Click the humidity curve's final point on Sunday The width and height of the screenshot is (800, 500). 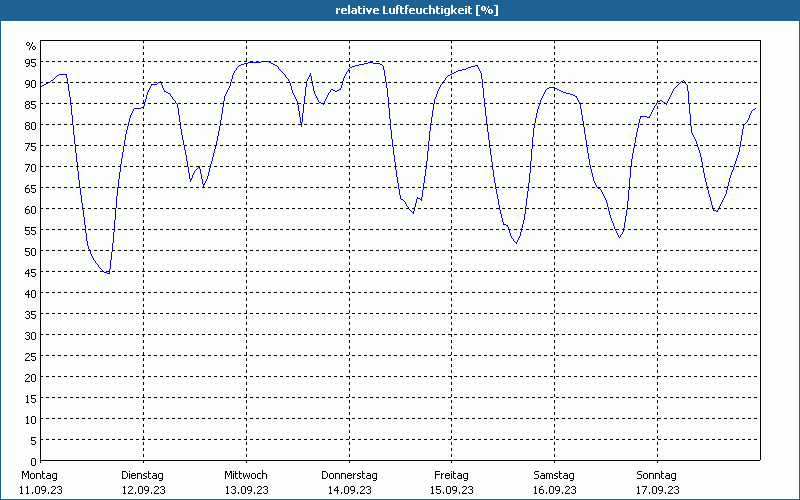(756, 108)
